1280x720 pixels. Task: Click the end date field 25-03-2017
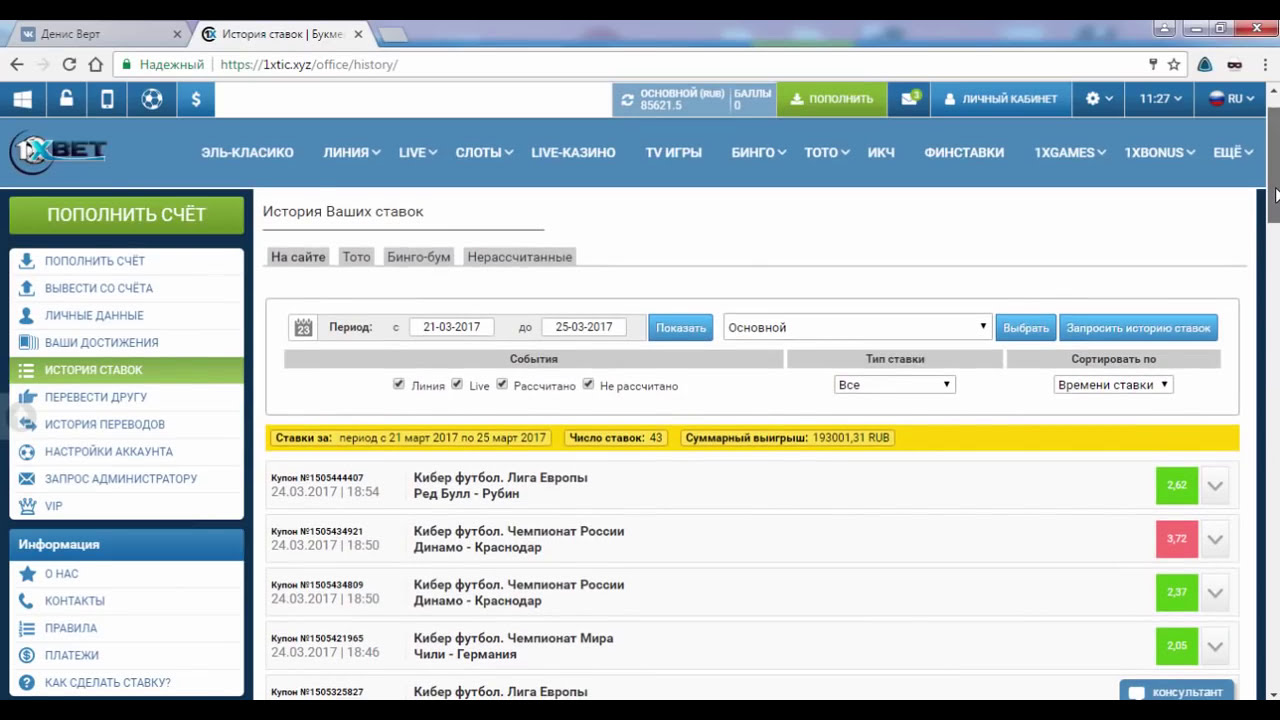point(584,327)
